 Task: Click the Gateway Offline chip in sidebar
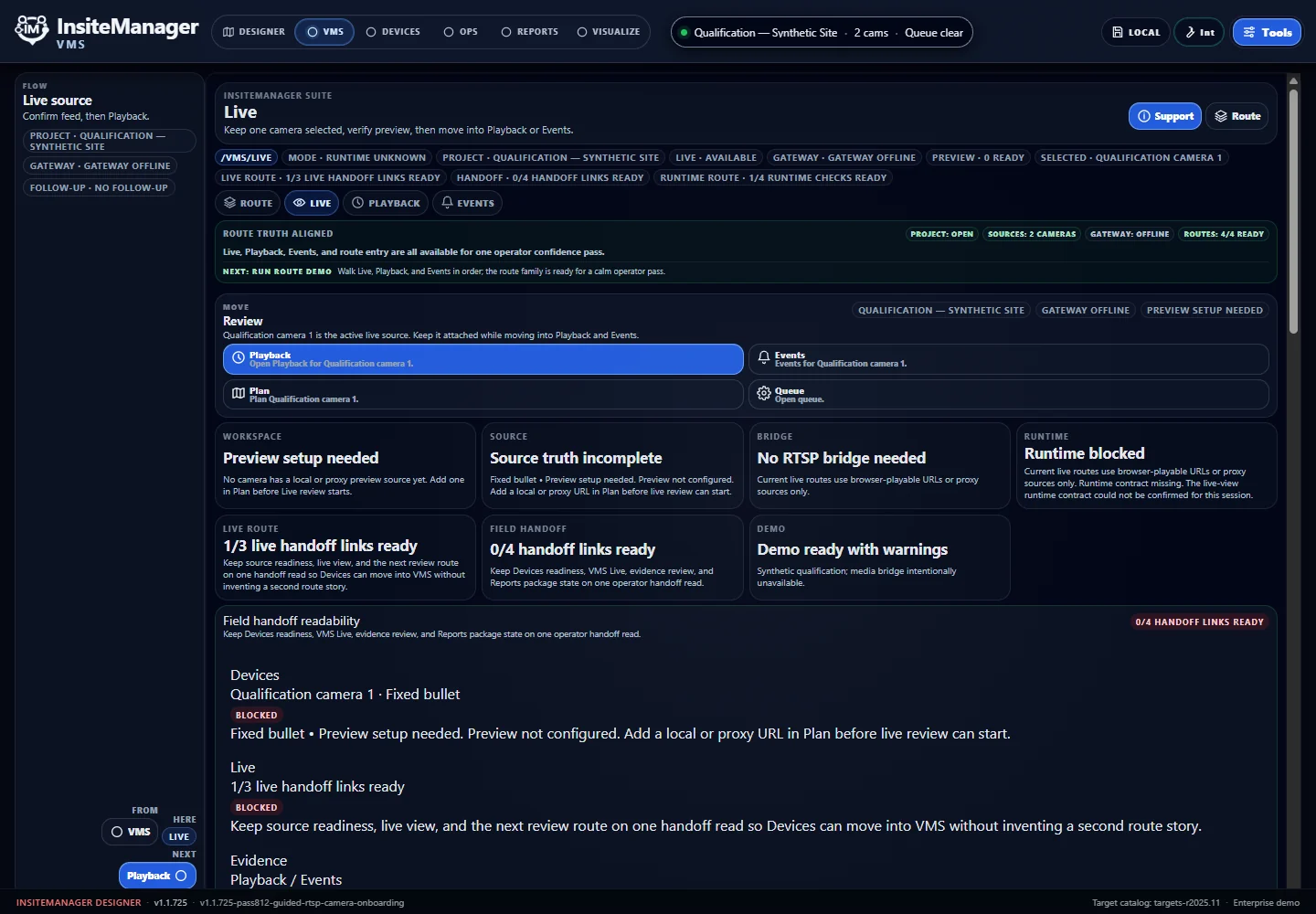pyautogui.click(x=101, y=165)
